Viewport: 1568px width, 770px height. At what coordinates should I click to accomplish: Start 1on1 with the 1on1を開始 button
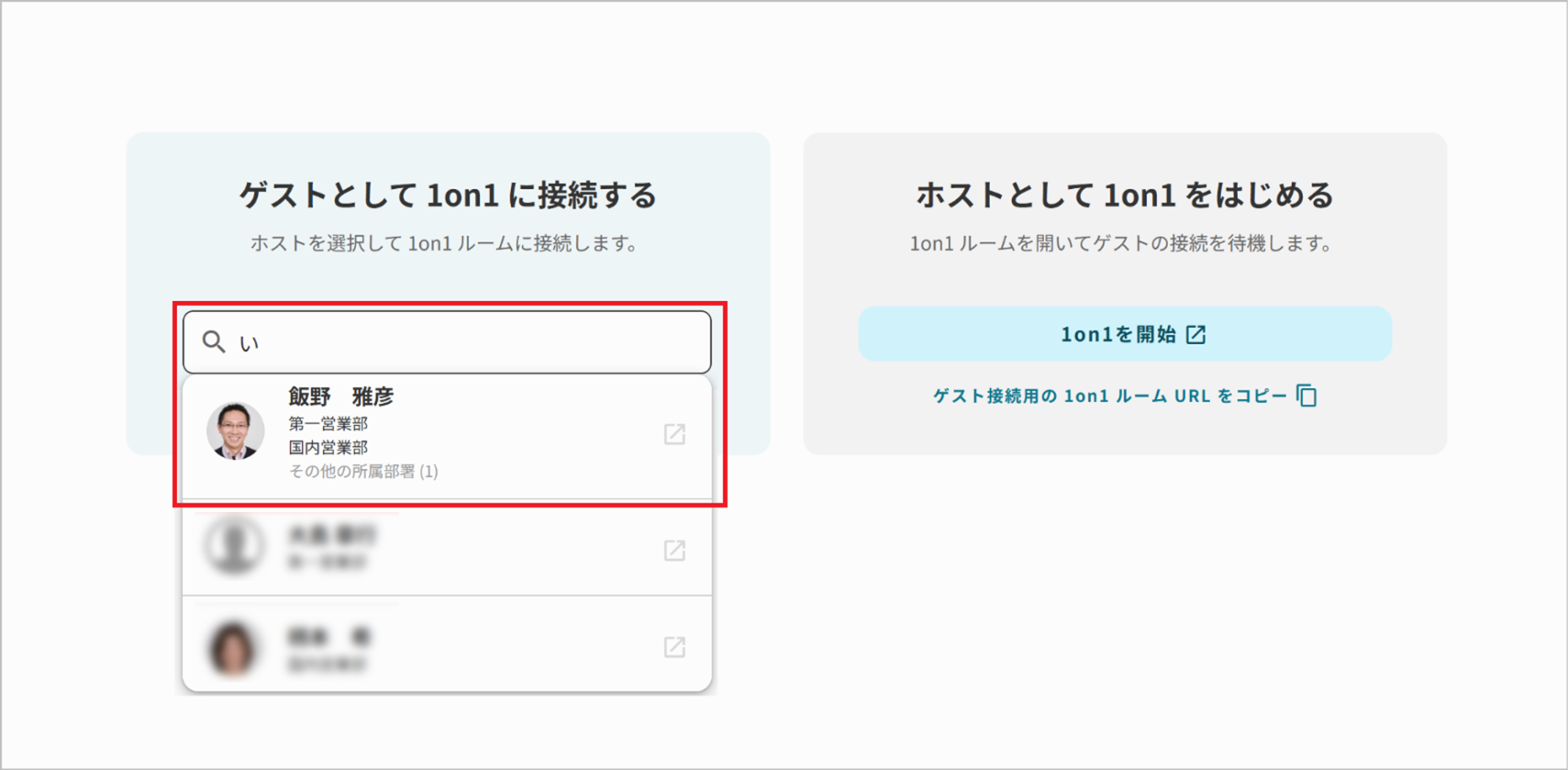coord(1125,334)
